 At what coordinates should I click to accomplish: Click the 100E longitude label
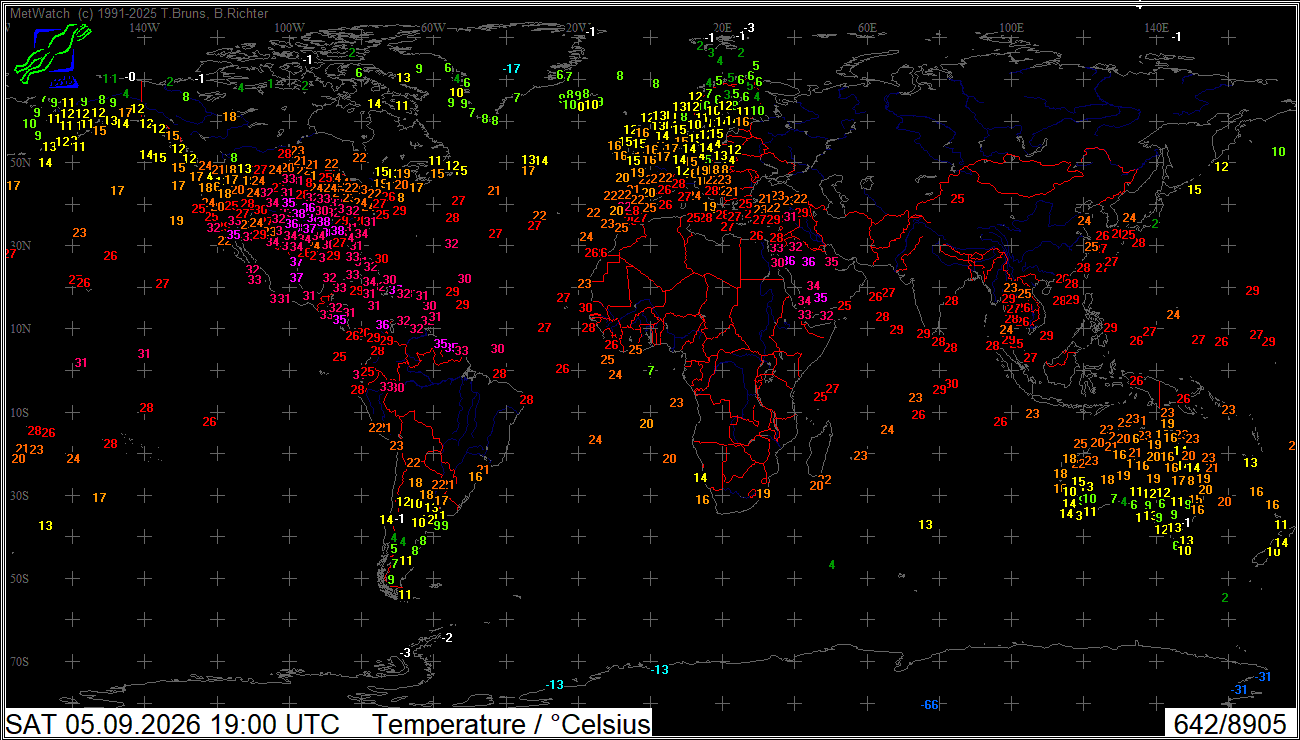(1011, 28)
